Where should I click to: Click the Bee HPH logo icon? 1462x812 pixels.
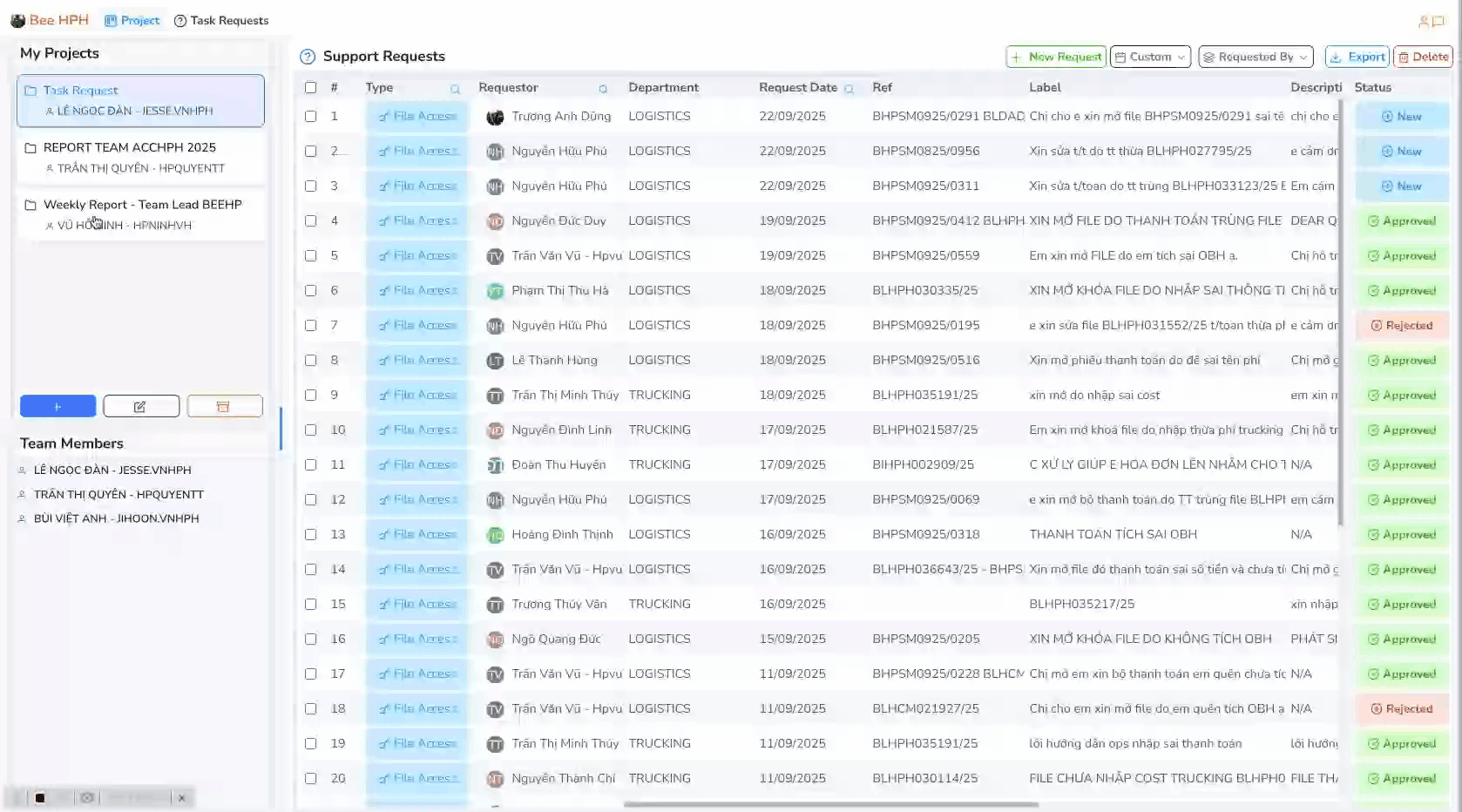(x=17, y=20)
